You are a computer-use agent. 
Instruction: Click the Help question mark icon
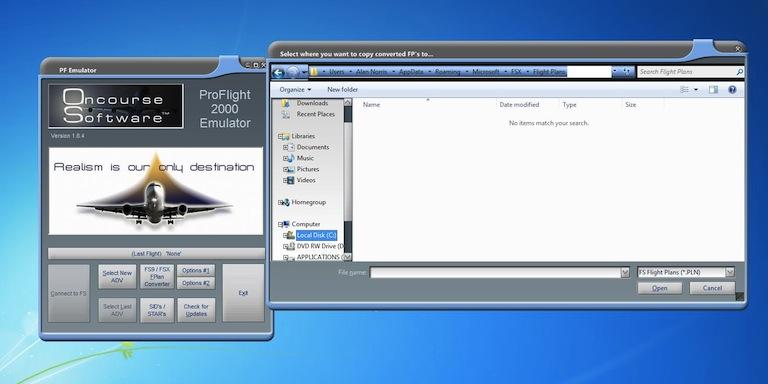click(x=732, y=90)
